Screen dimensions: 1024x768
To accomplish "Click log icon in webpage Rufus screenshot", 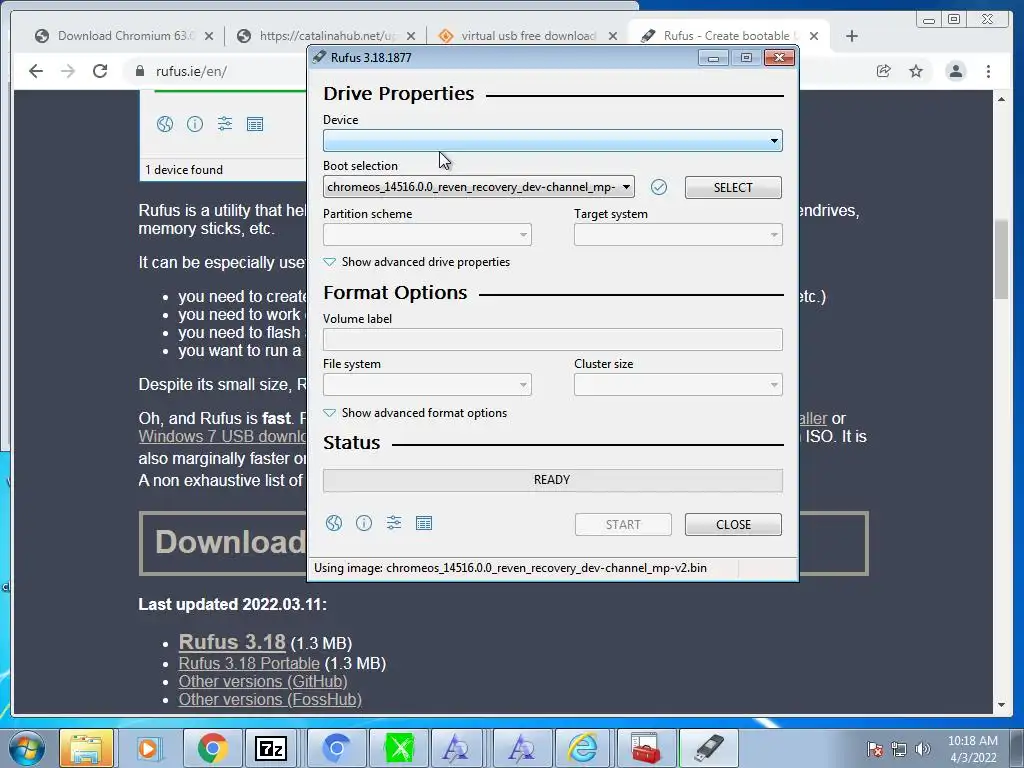I will point(255,124).
